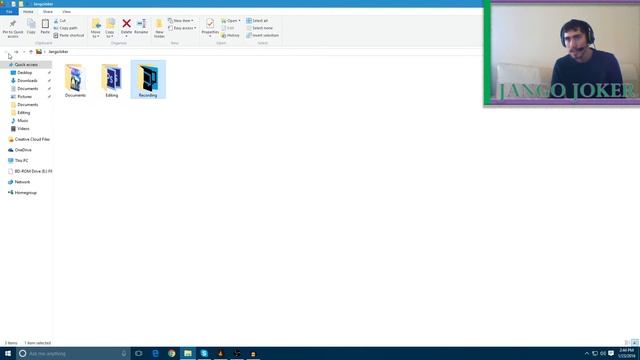The height and width of the screenshot is (360, 640).
Task: Open Homegroup in navigation pane
Action: [25, 192]
